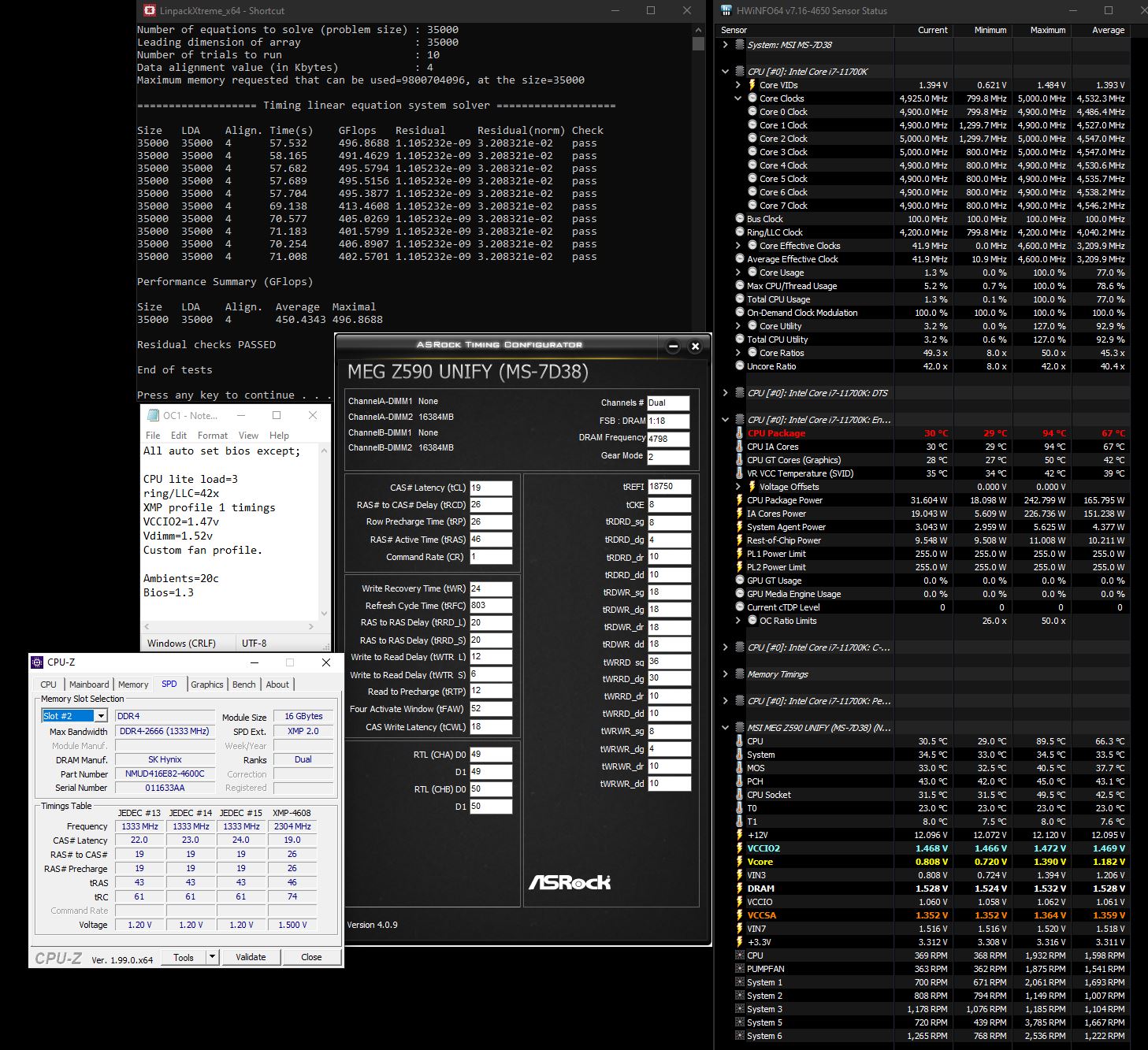Open the Format menu in Notepad
This screenshot has width=1148, height=1050.
click(213, 436)
